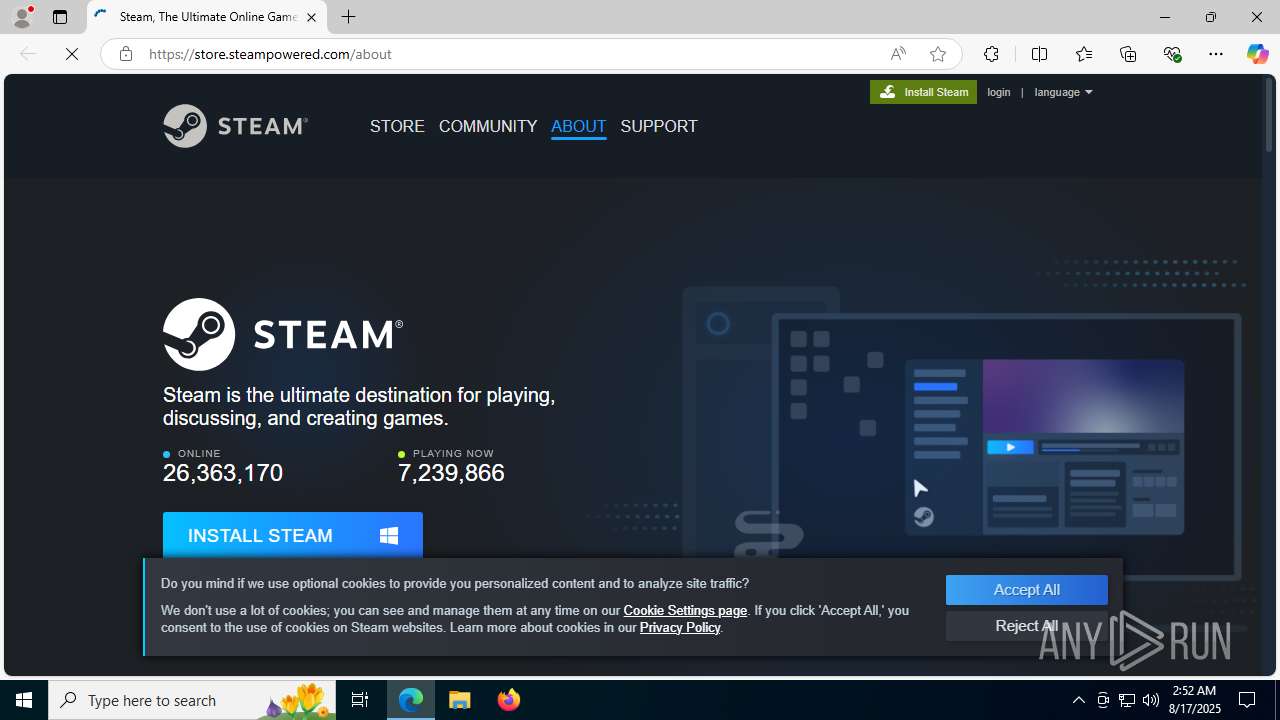Open File Explorer from taskbar

[460, 700]
